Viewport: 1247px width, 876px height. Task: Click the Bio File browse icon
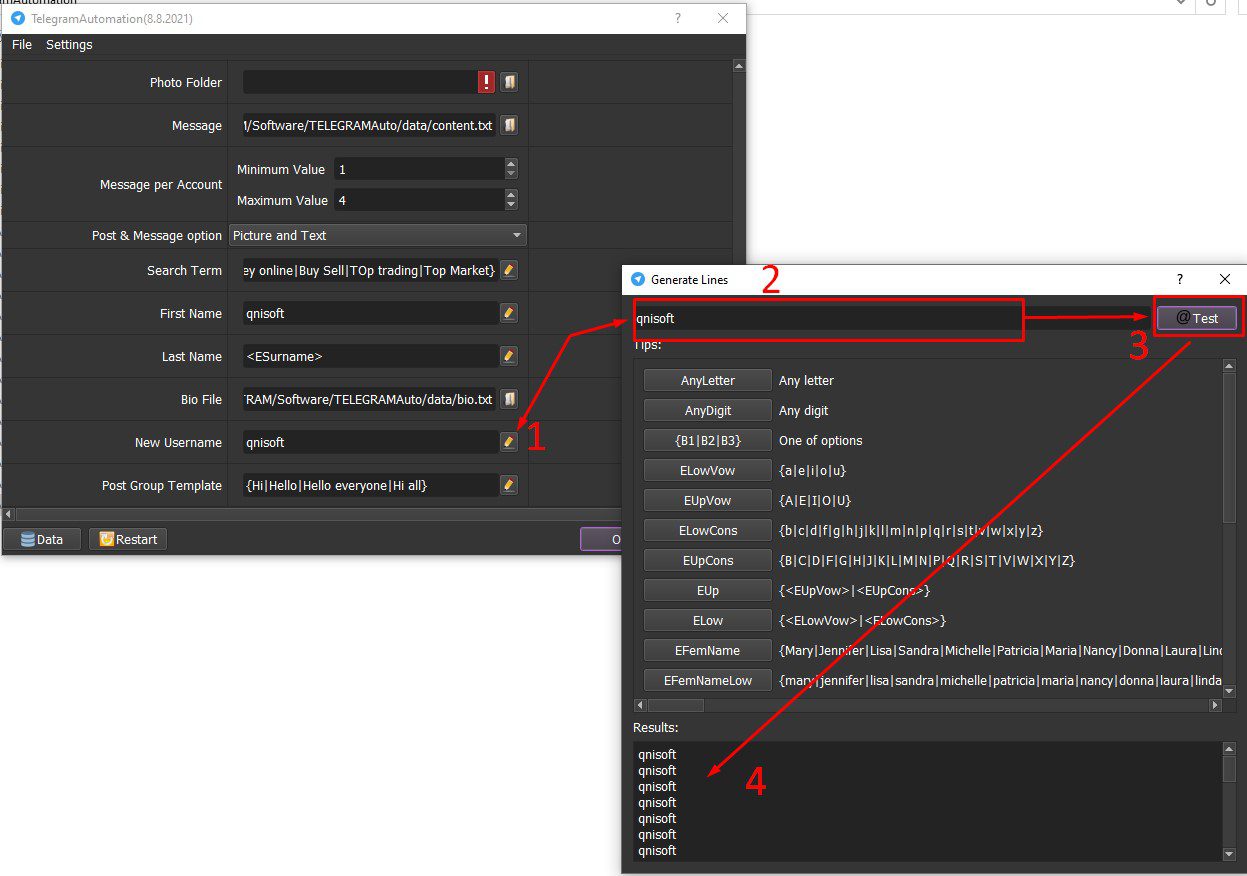click(509, 399)
